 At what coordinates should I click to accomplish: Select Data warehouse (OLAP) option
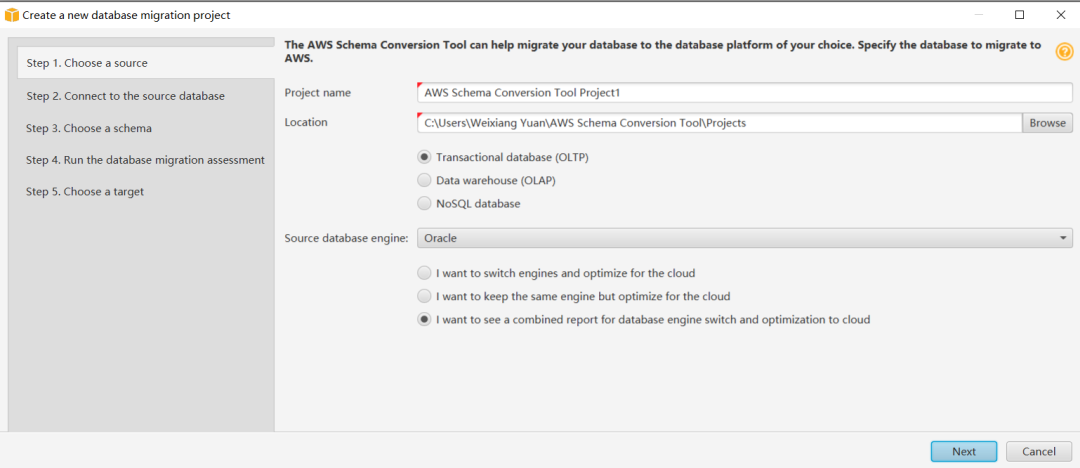tap(425, 181)
